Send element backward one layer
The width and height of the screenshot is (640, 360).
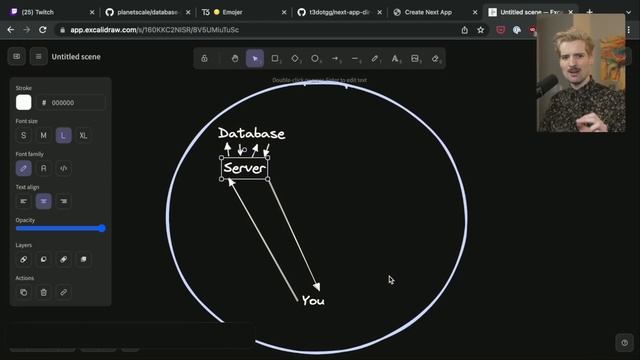(x=43, y=259)
